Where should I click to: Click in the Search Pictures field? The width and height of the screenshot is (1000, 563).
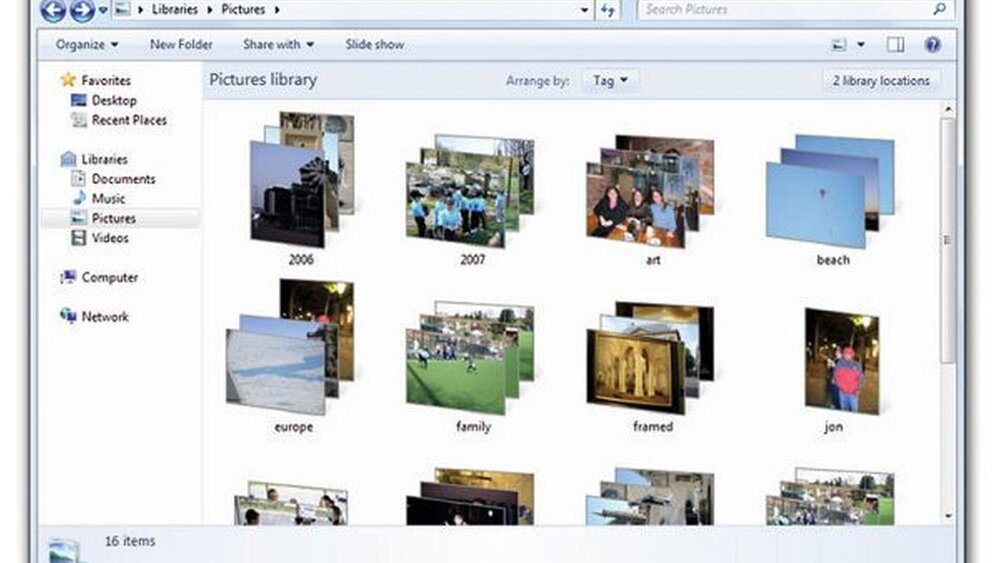tap(780, 10)
